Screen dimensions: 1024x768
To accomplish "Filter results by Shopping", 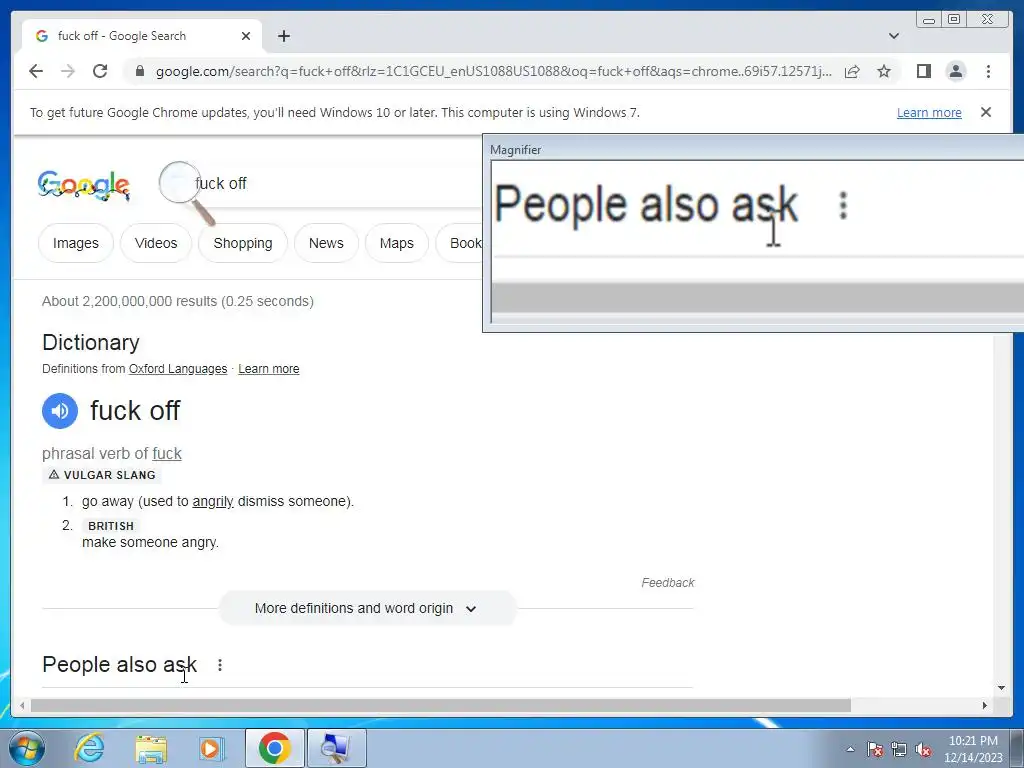I will pos(243,243).
